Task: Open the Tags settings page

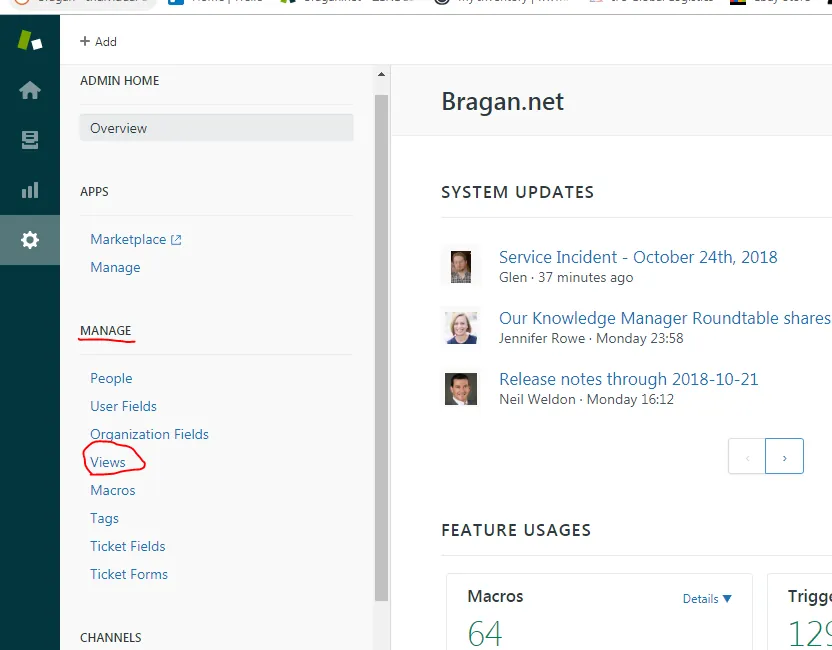Action: tap(104, 518)
